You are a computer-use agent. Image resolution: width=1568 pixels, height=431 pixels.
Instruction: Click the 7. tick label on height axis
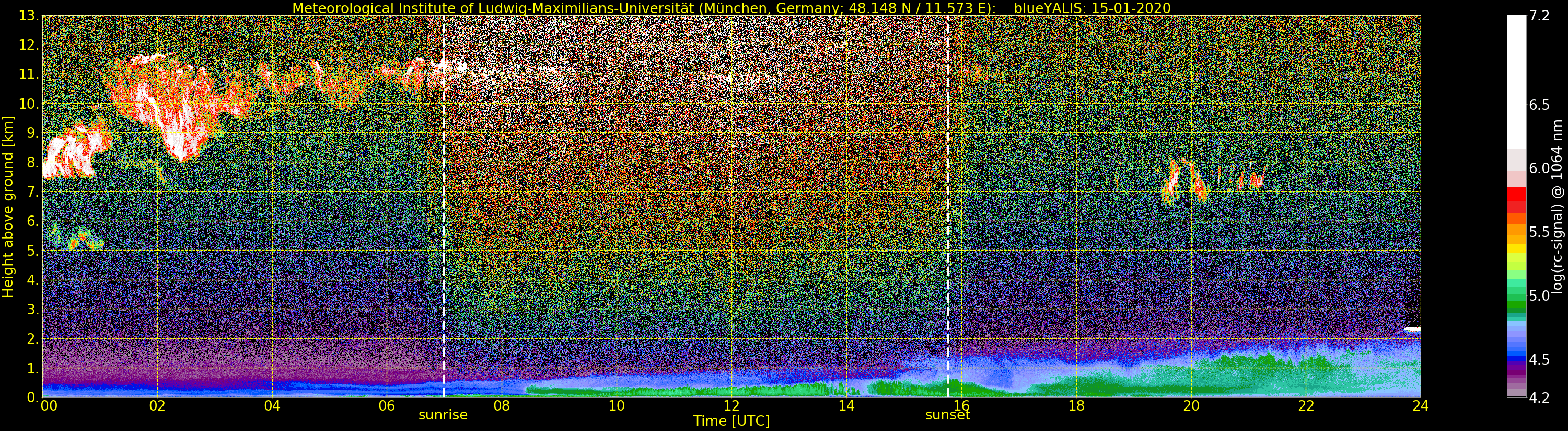click(32, 192)
